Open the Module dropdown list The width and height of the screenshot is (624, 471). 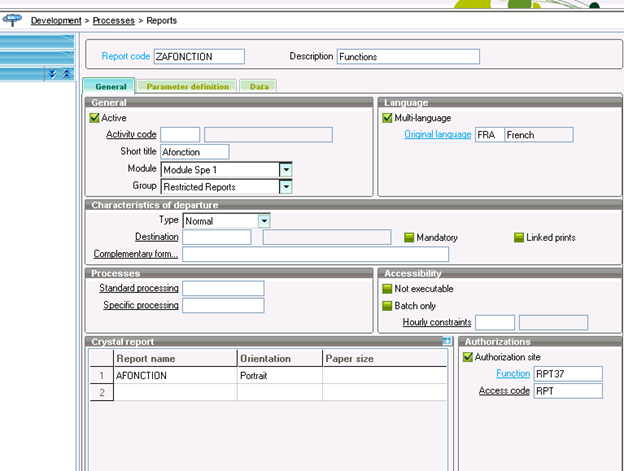click(x=285, y=169)
